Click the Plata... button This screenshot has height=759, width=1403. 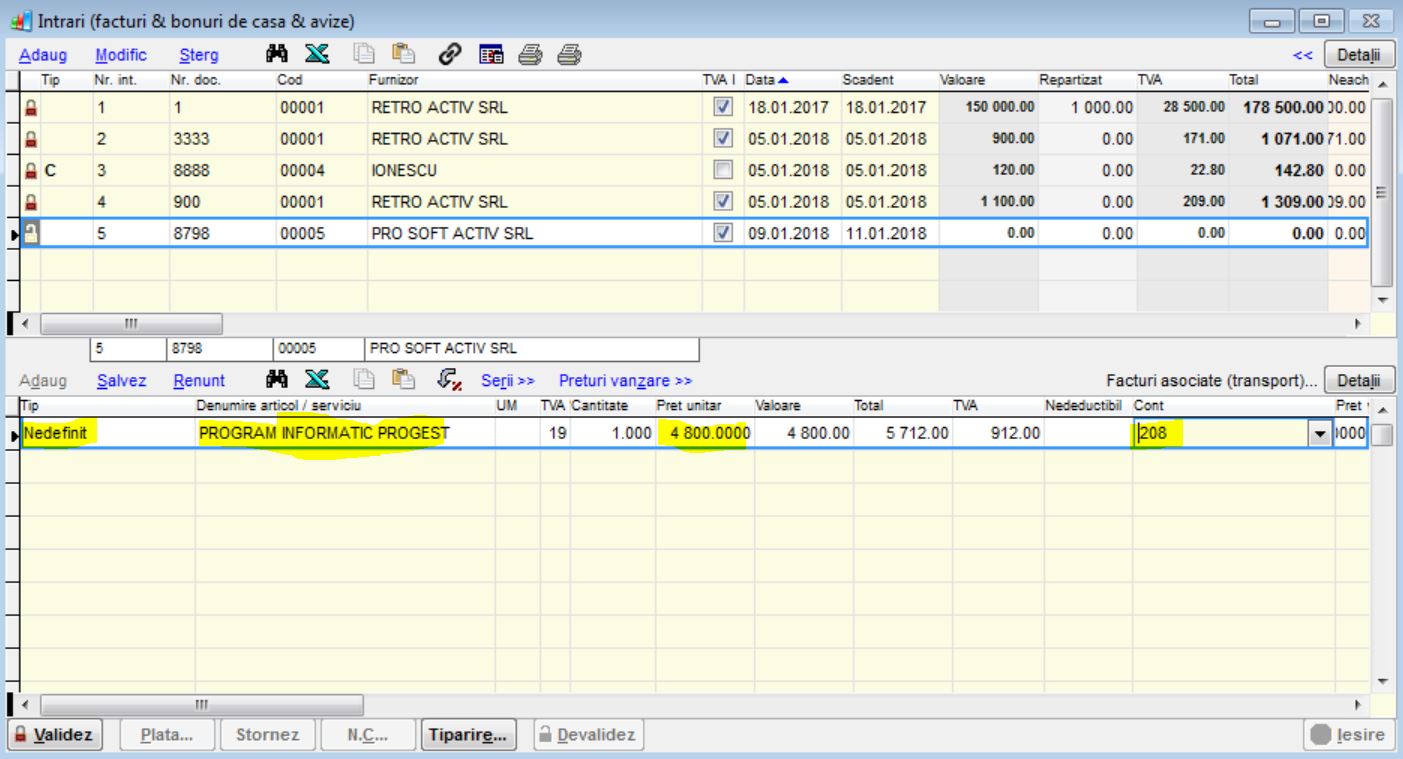pyautogui.click(x=166, y=734)
